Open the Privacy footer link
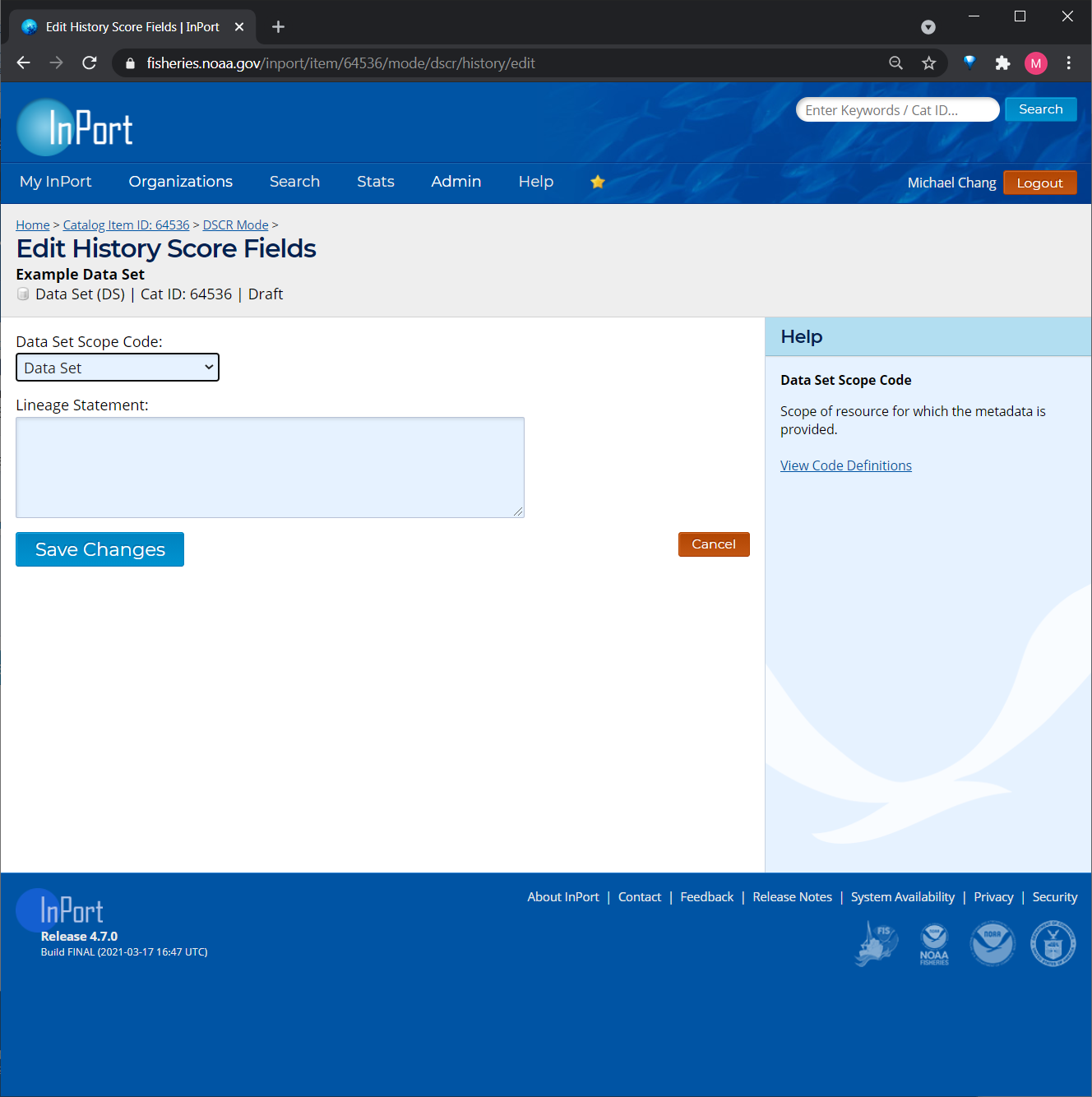 (993, 897)
